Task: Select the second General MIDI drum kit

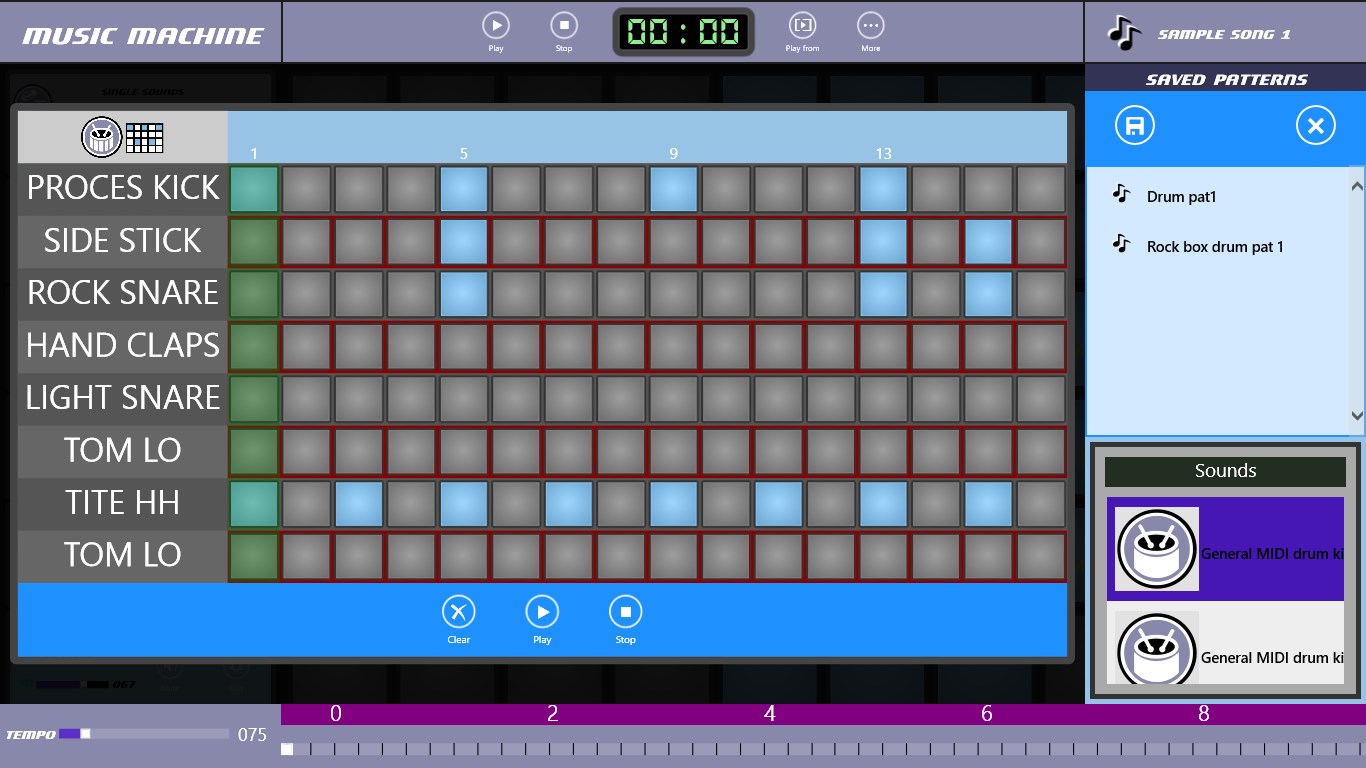Action: point(1225,648)
